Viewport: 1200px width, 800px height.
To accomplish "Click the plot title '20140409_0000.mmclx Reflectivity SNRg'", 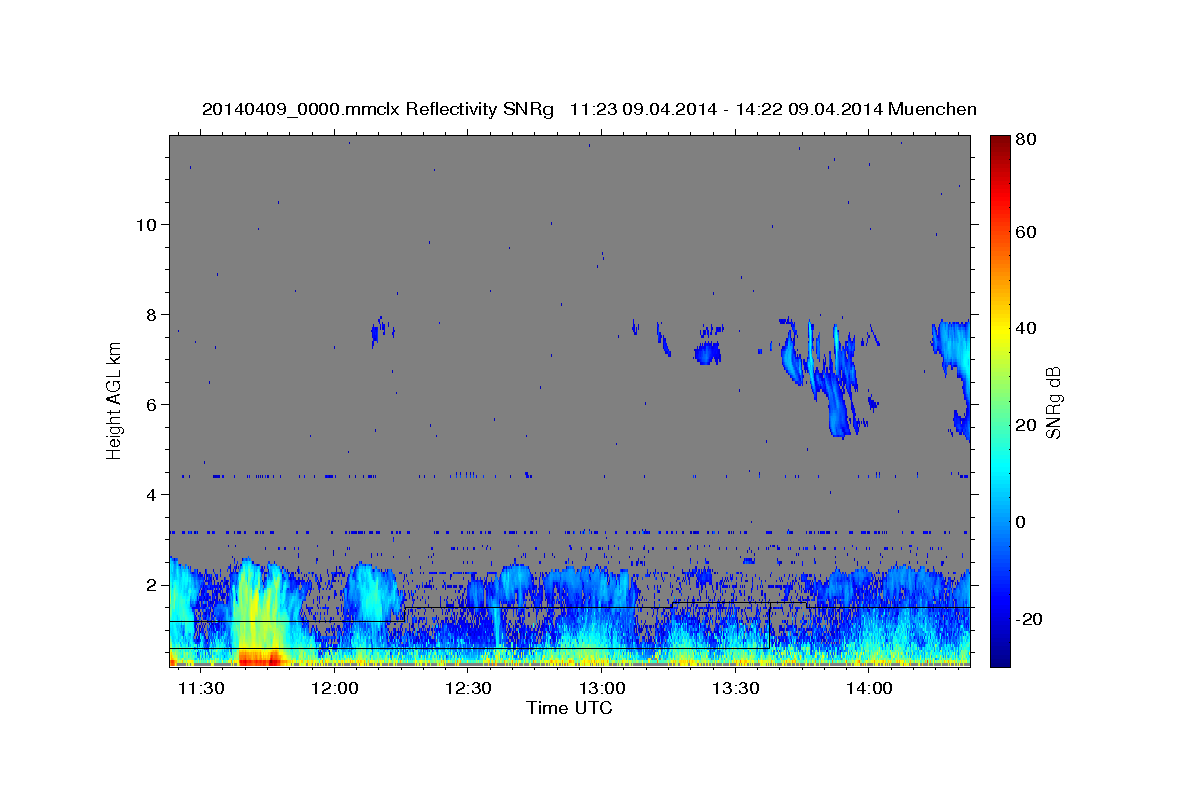I will [378, 109].
